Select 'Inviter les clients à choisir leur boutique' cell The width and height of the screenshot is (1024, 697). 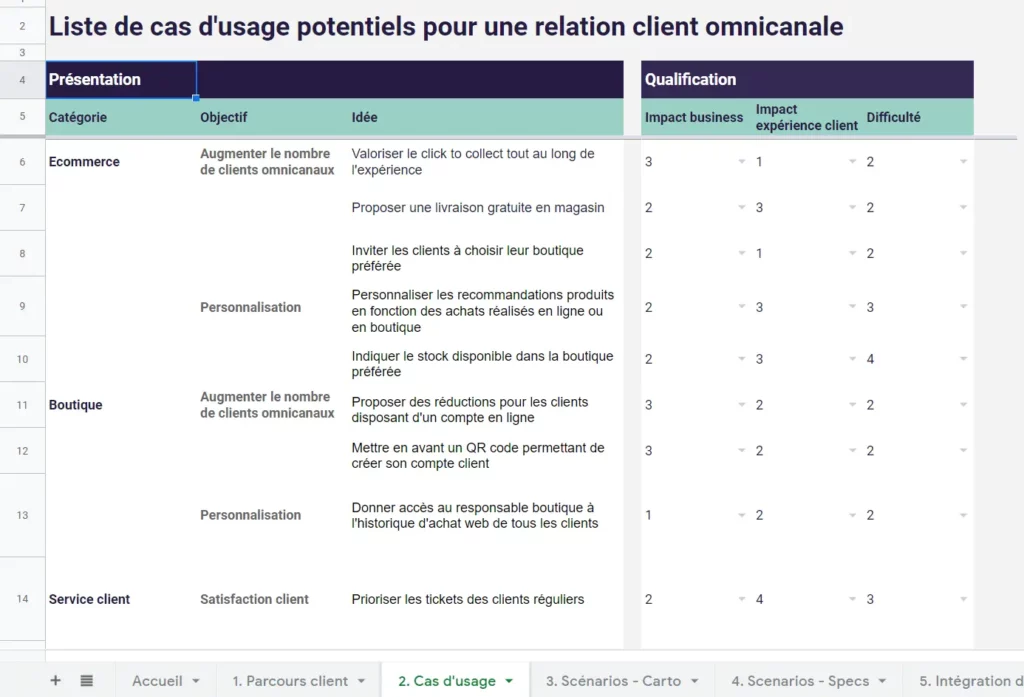click(x=486, y=253)
